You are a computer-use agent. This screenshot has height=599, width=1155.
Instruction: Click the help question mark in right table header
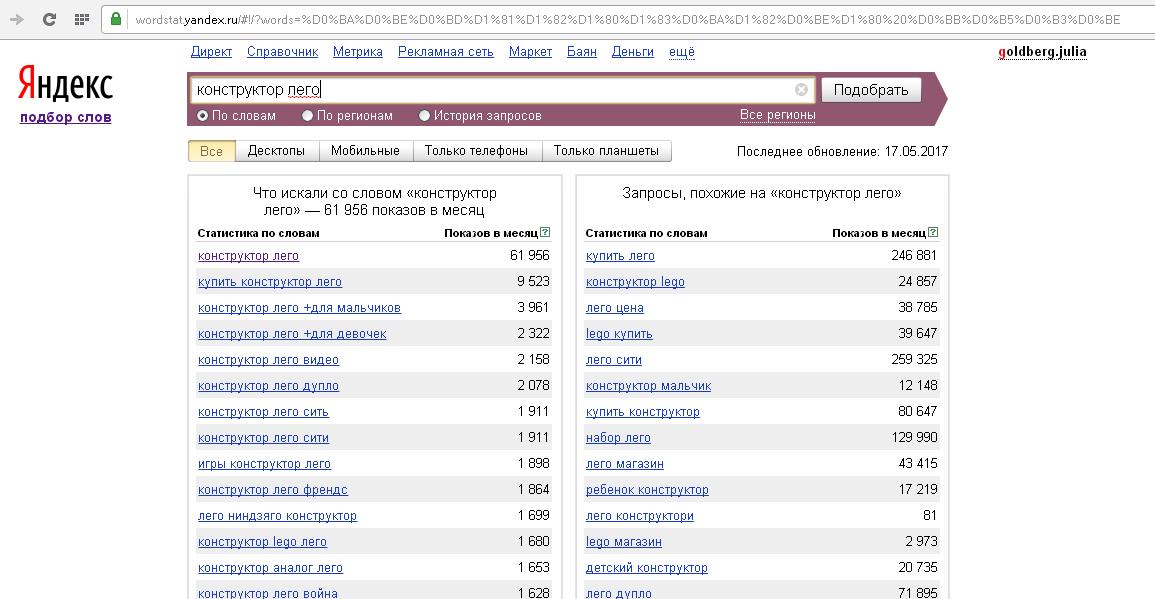tap(933, 232)
